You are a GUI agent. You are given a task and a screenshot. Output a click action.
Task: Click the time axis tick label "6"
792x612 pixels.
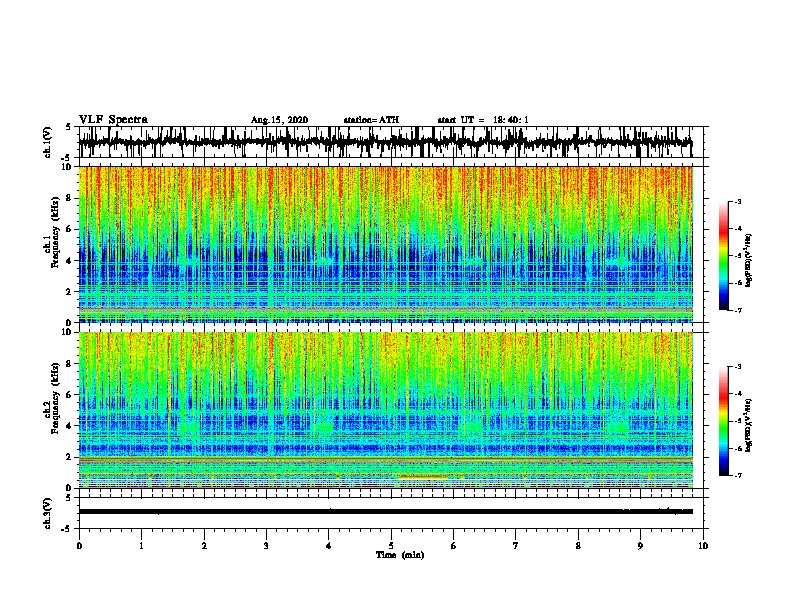(x=454, y=546)
